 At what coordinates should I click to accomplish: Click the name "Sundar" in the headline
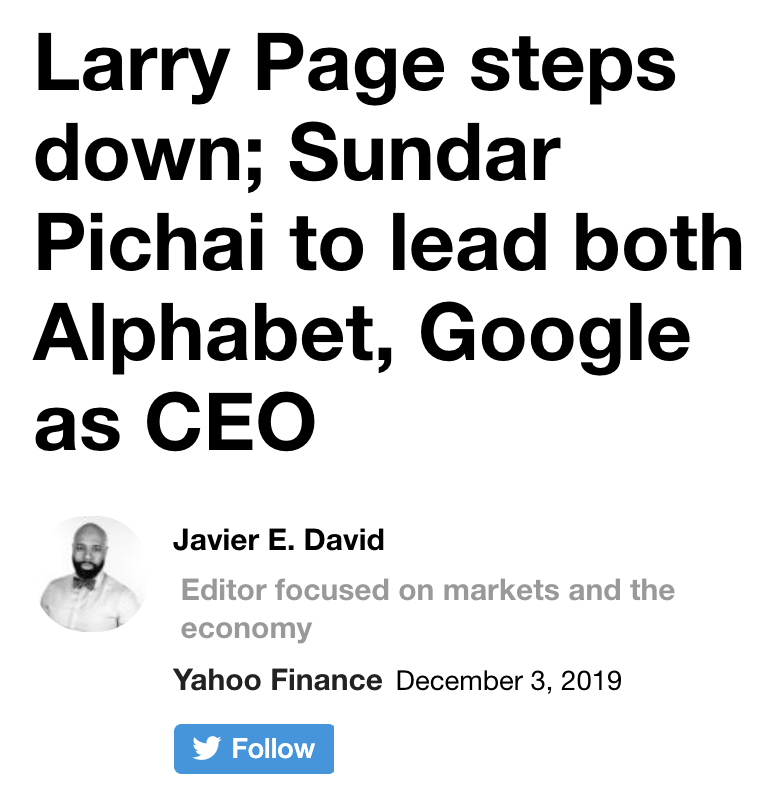click(x=425, y=153)
